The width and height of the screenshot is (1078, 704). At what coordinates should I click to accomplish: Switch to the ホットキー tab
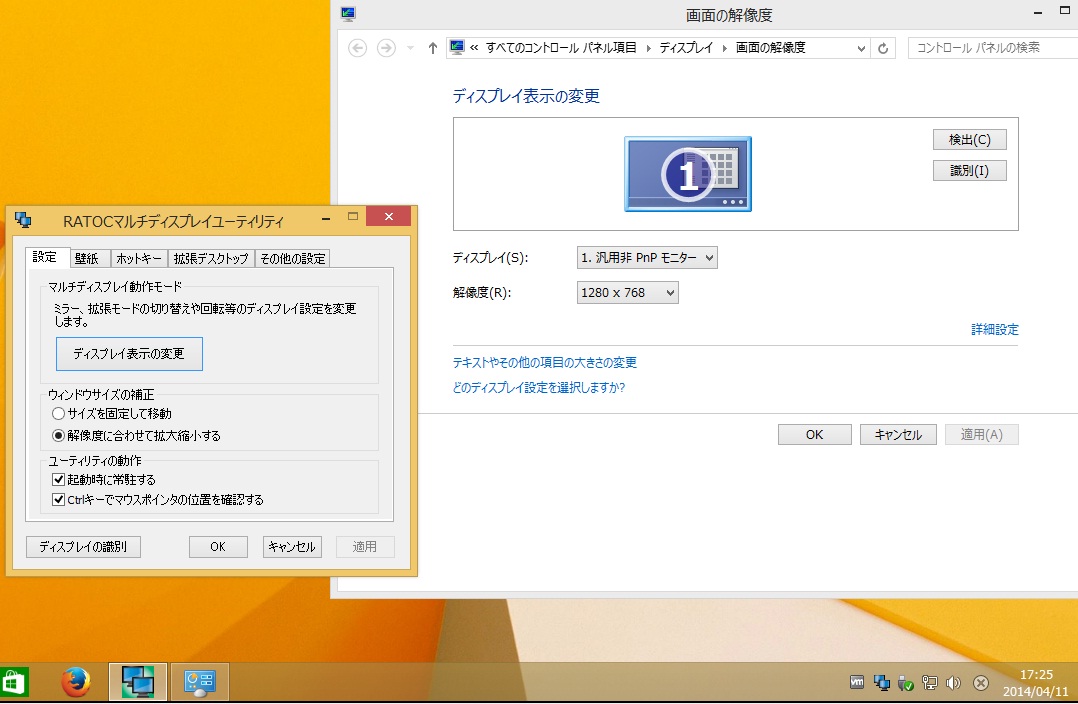click(139, 258)
